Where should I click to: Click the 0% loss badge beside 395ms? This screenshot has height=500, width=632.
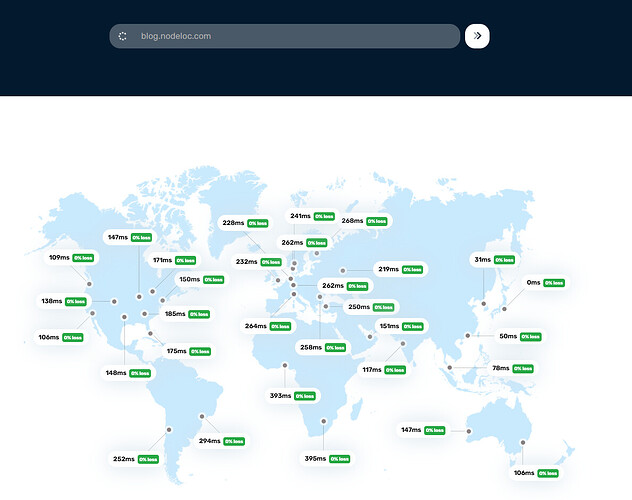[x=339, y=459]
